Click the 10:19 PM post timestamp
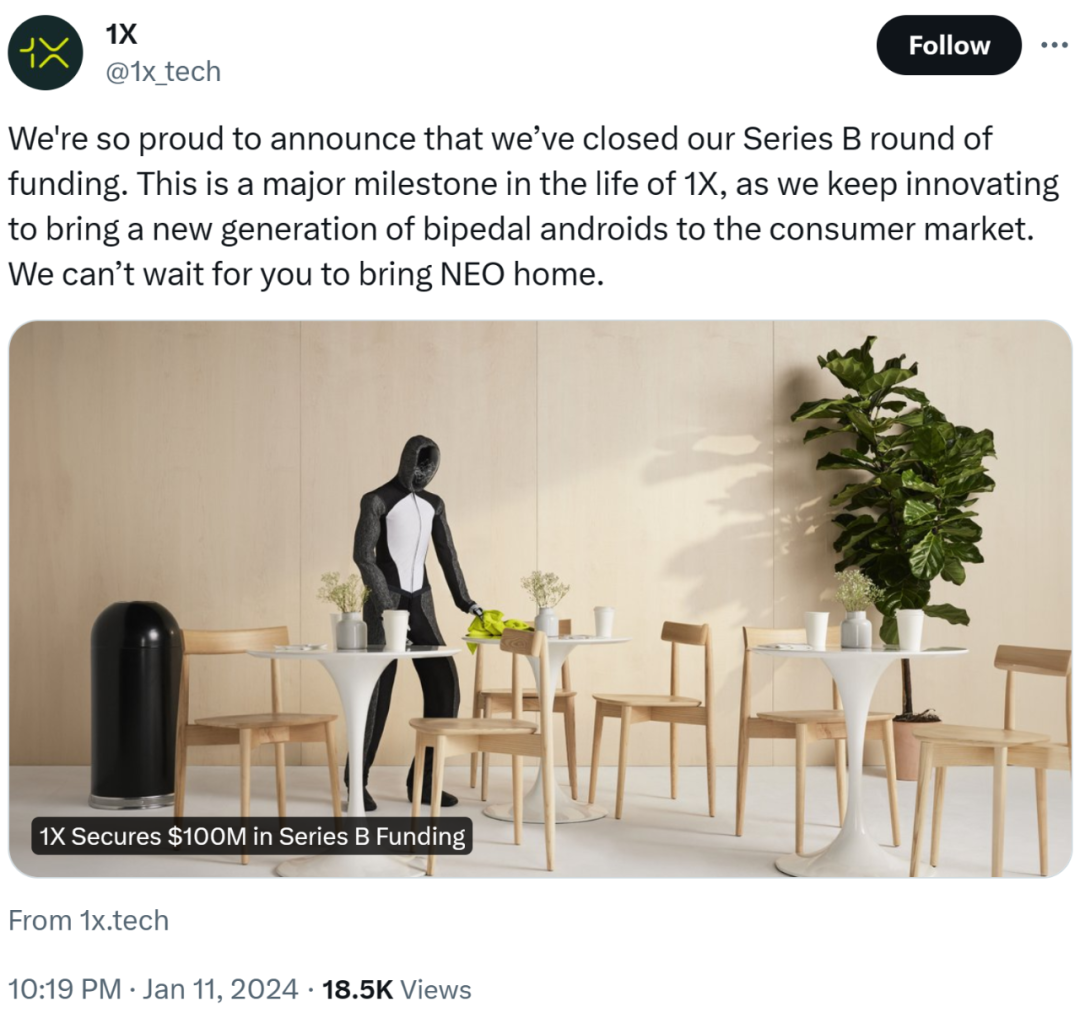This screenshot has height=1013, width=1080. (x=65, y=990)
